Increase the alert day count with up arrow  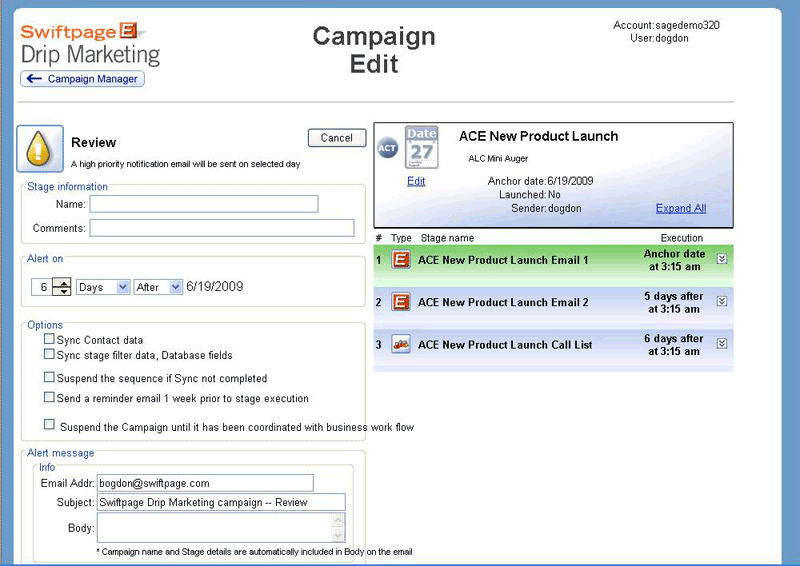62,283
